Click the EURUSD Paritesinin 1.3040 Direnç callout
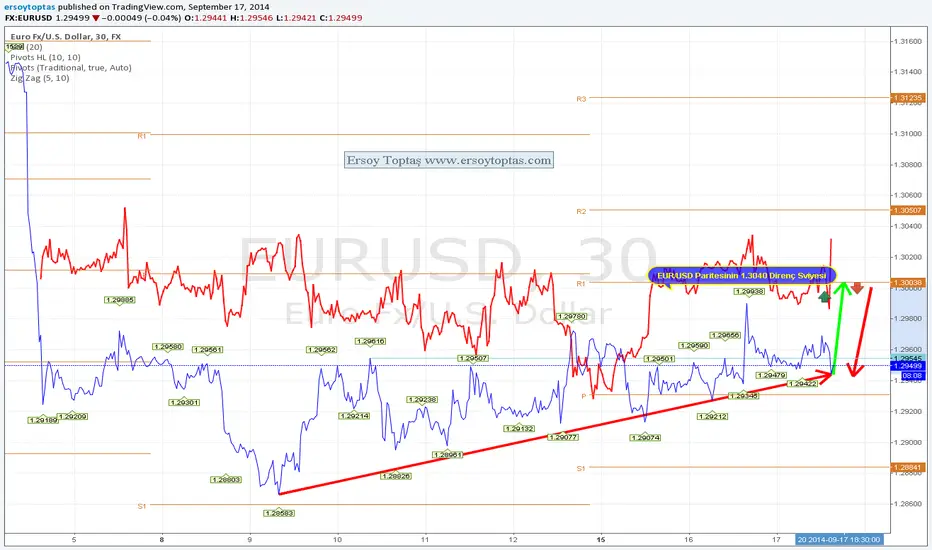Image resolution: width=932 pixels, height=550 pixels. 742,275
